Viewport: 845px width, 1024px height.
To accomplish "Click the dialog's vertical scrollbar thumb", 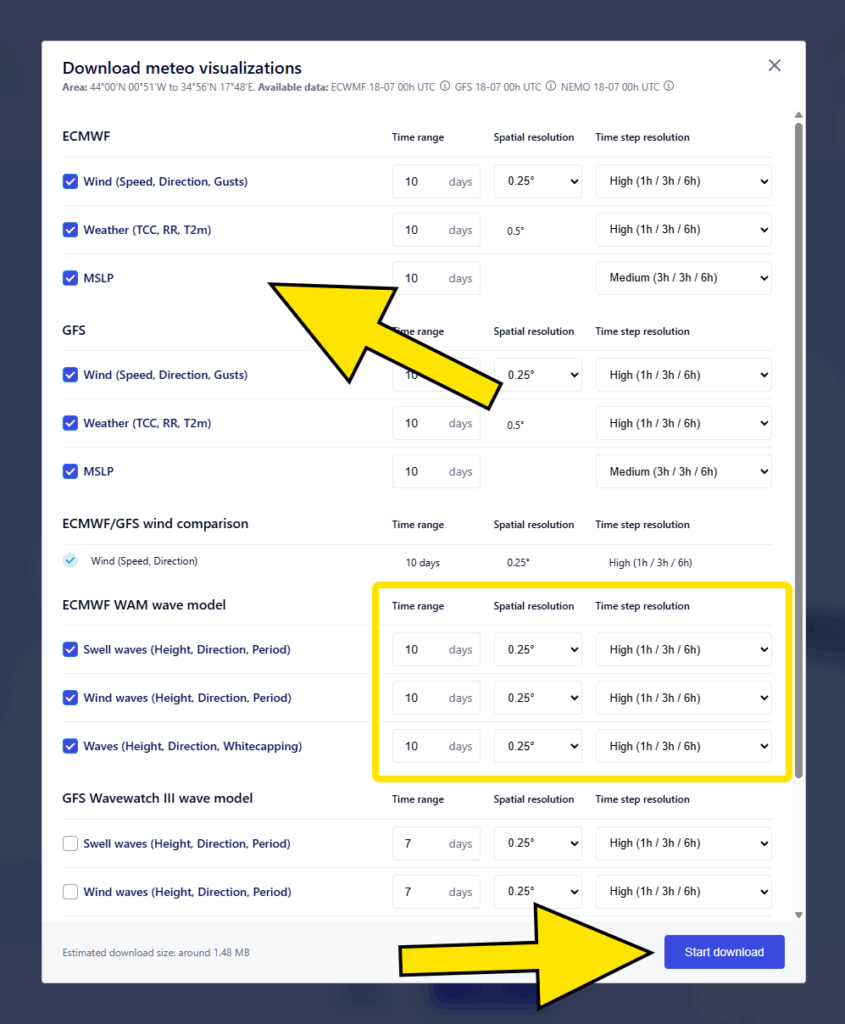I will click(798, 450).
